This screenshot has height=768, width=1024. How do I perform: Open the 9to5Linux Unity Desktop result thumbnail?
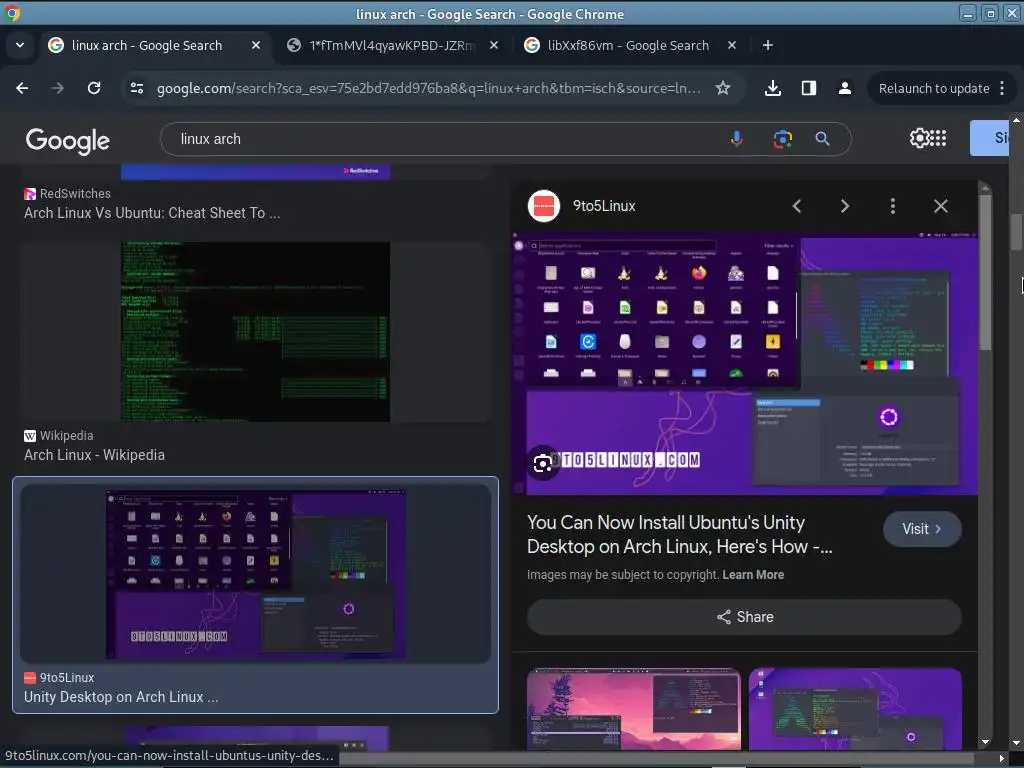click(x=255, y=573)
